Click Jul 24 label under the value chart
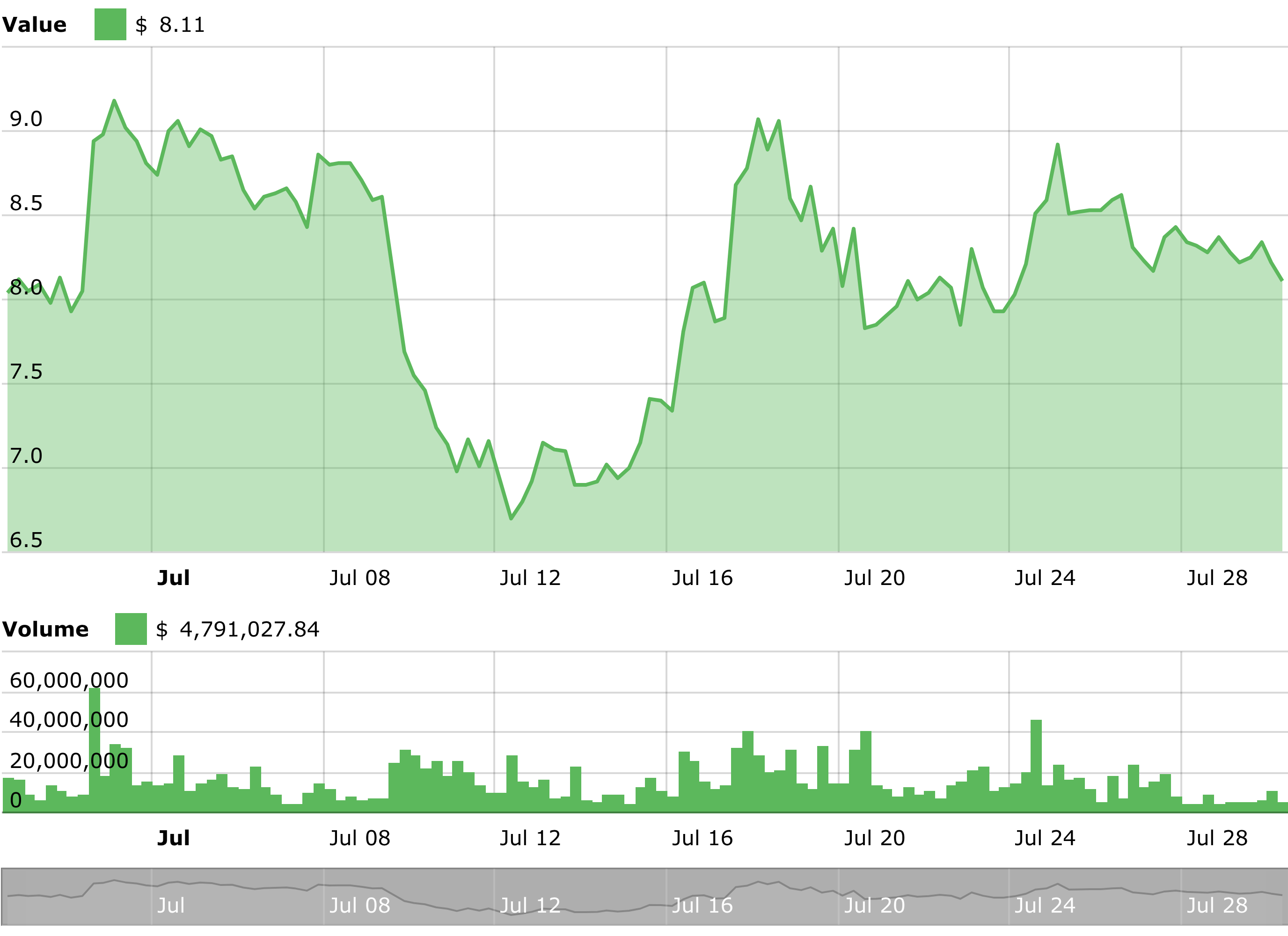 [1045, 578]
